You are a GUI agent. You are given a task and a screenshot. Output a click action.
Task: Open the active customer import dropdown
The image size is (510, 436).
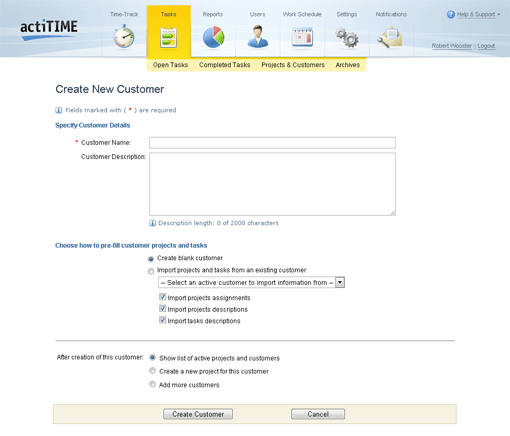(251, 283)
